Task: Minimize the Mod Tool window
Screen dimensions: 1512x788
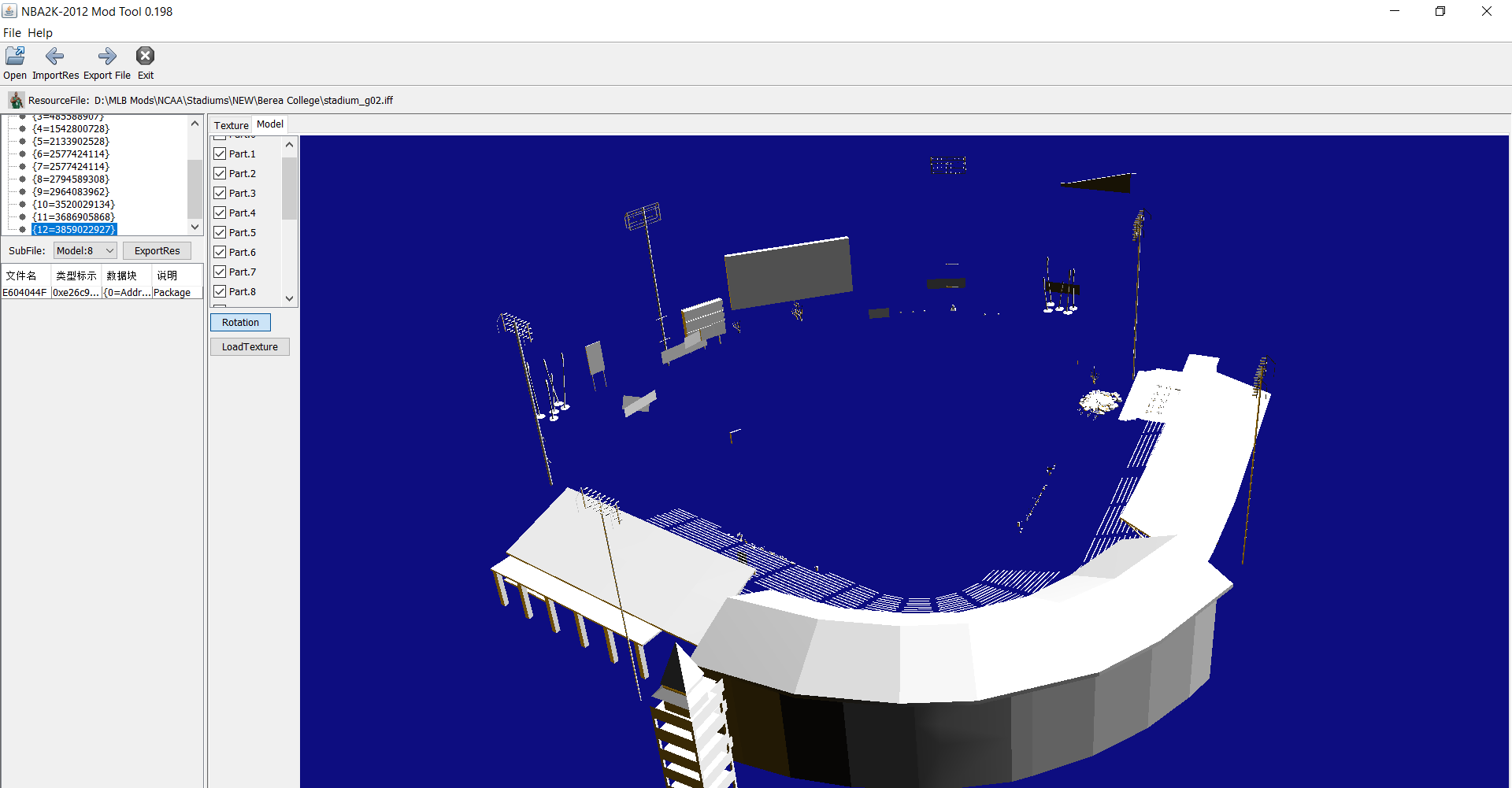Action: [x=1395, y=11]
